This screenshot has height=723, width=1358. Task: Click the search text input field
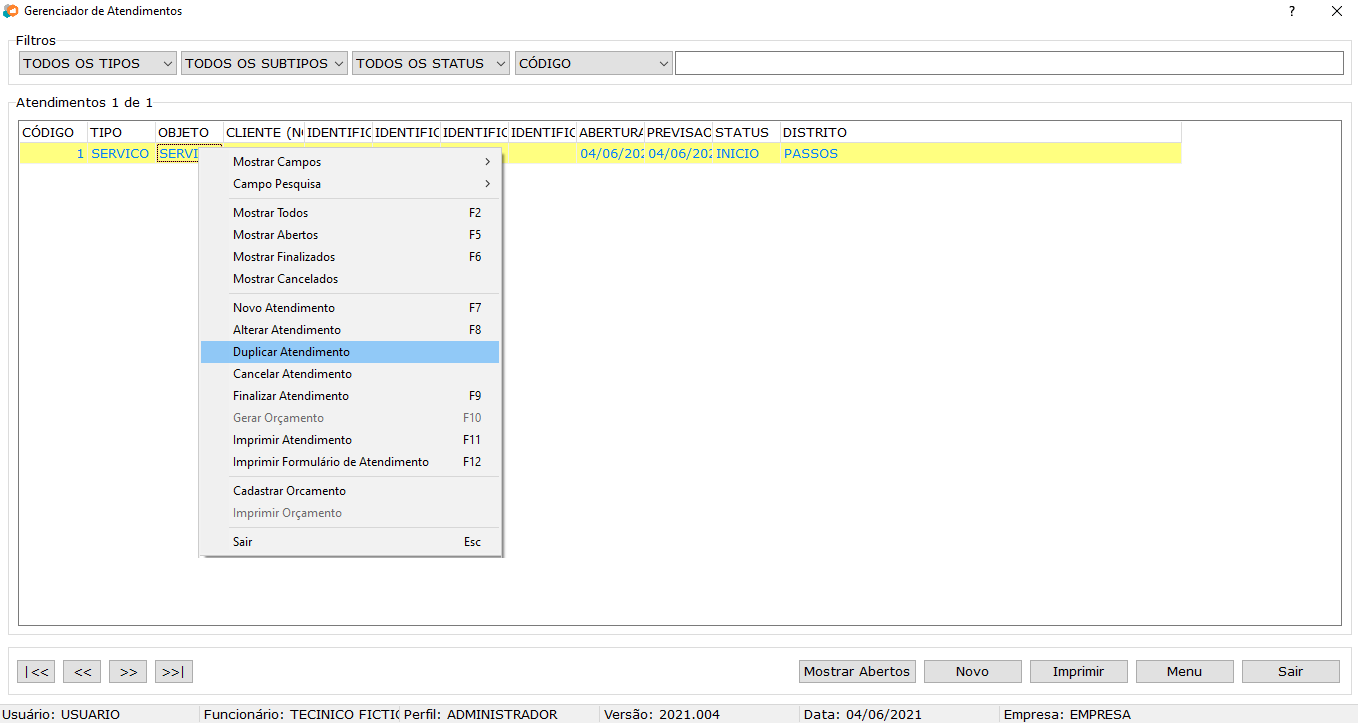[x=1008, y=63]
